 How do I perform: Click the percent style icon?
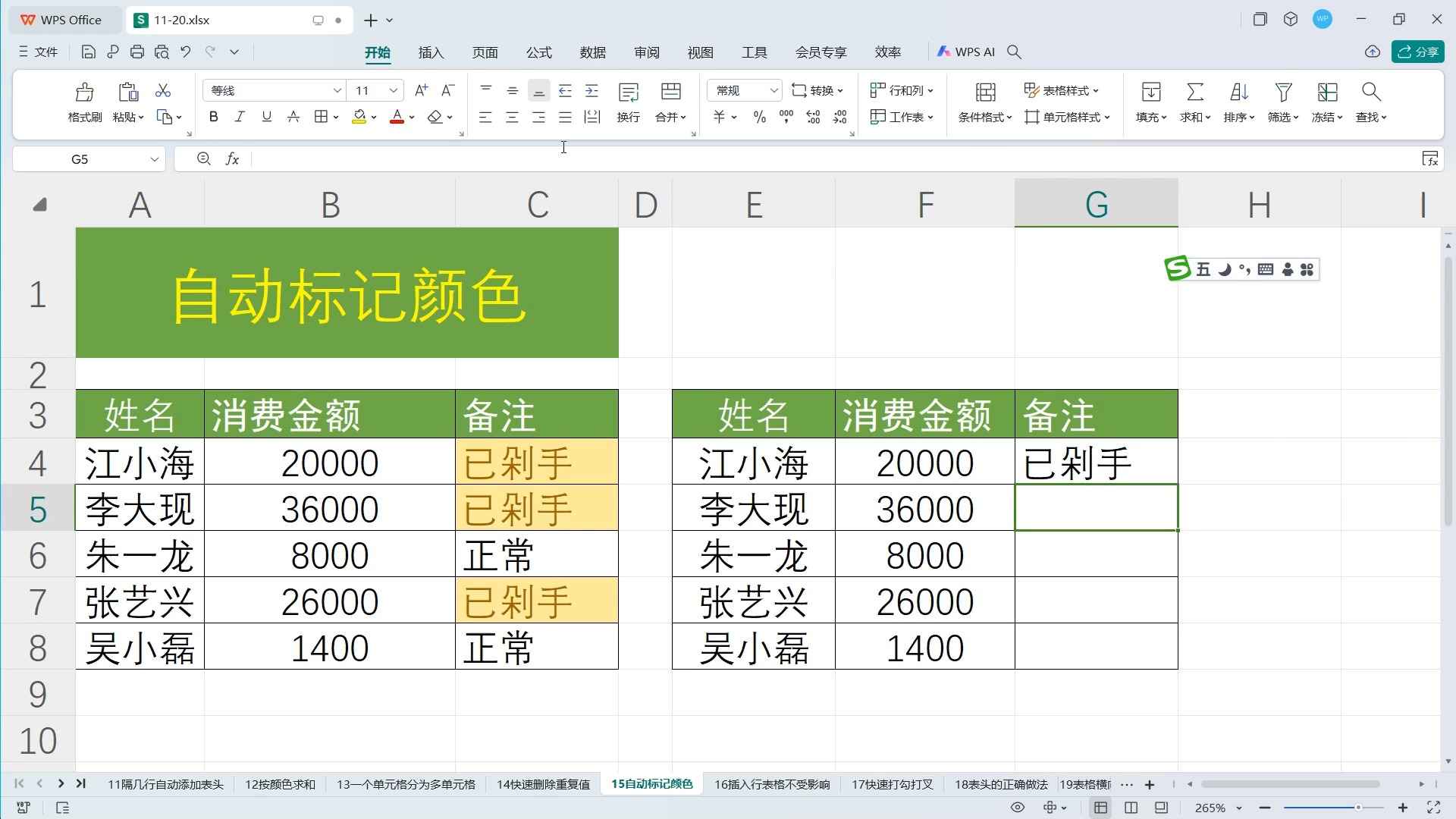[x=759, y=117]
